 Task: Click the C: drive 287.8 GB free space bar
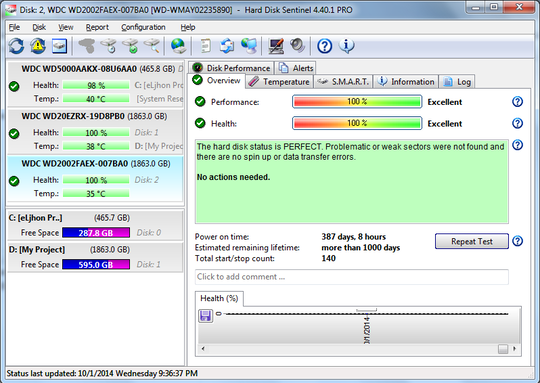pos(96,233)
